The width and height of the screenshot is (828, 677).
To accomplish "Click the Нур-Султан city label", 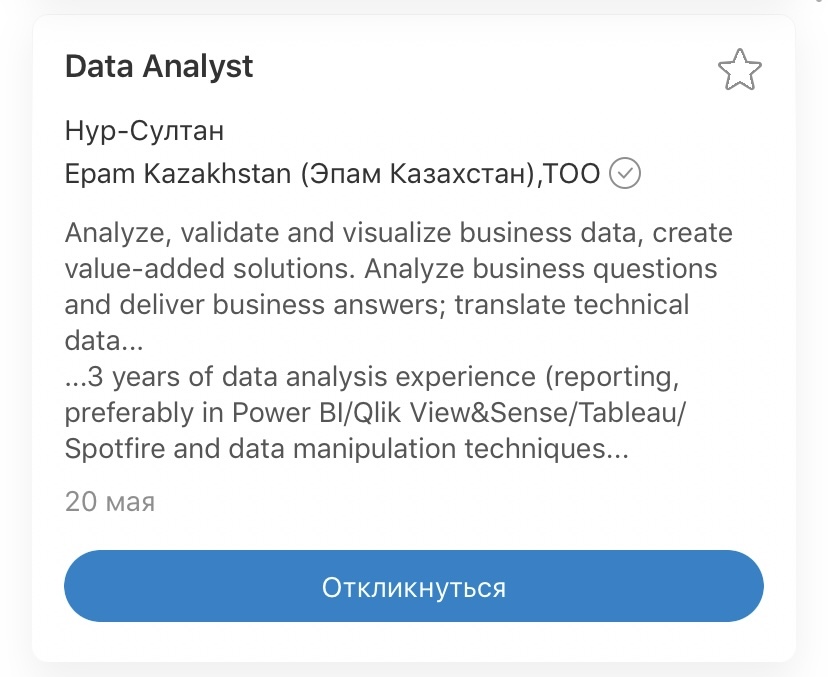I will 144,130.
